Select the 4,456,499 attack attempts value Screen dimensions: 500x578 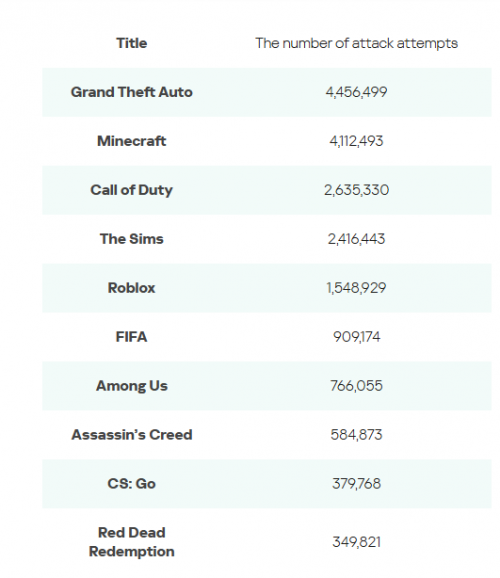(356, 92)
